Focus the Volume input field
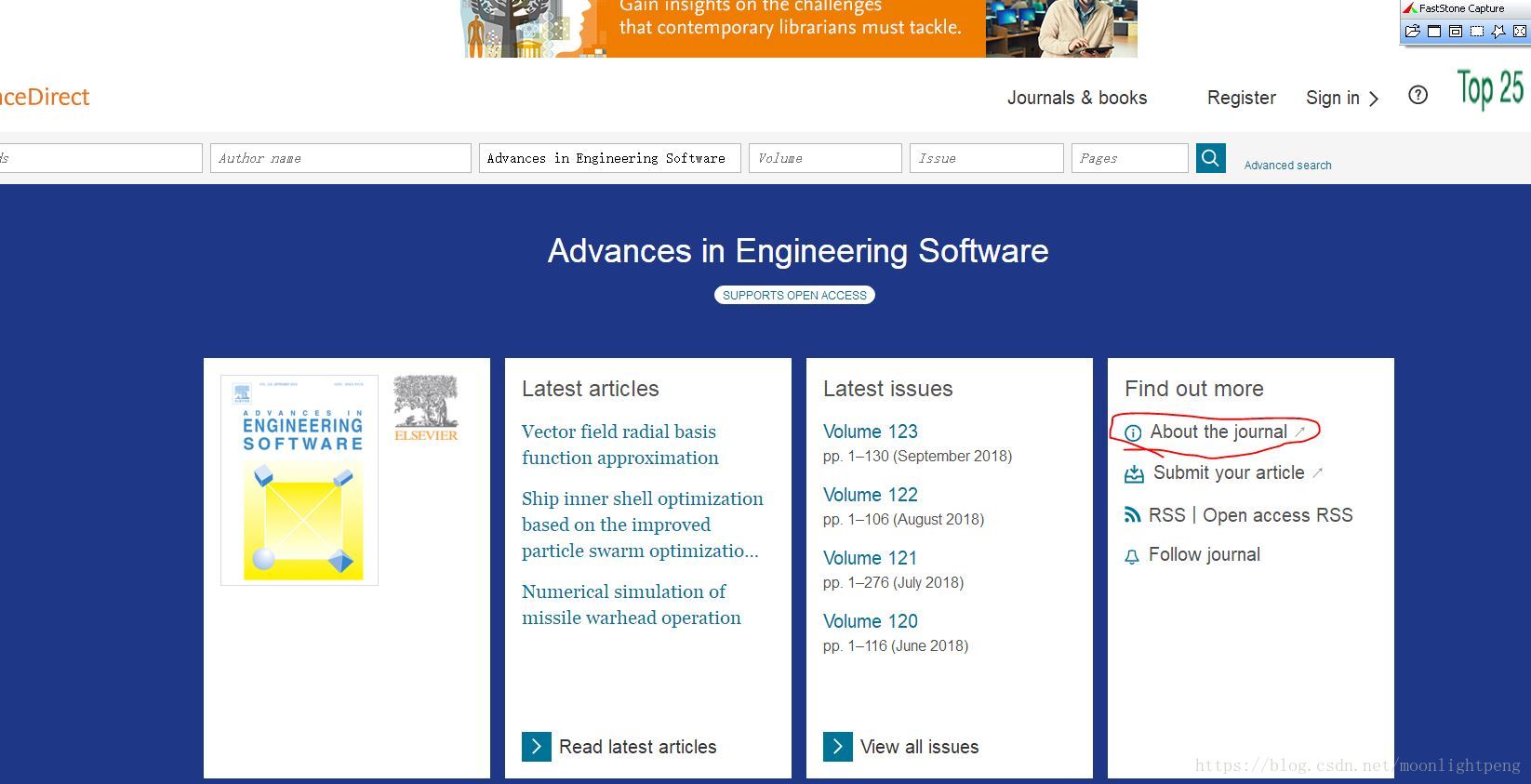This screenshot has height=784, width=1531. [825, 158]
